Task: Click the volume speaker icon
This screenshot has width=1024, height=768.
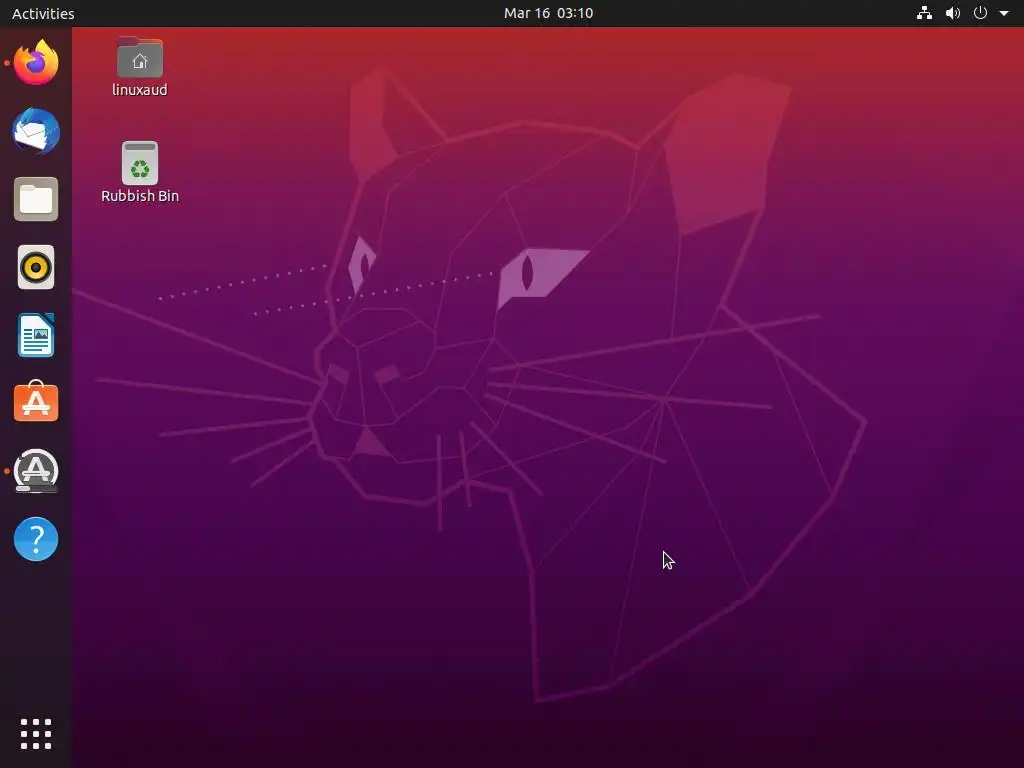Action: pos(953,13)
